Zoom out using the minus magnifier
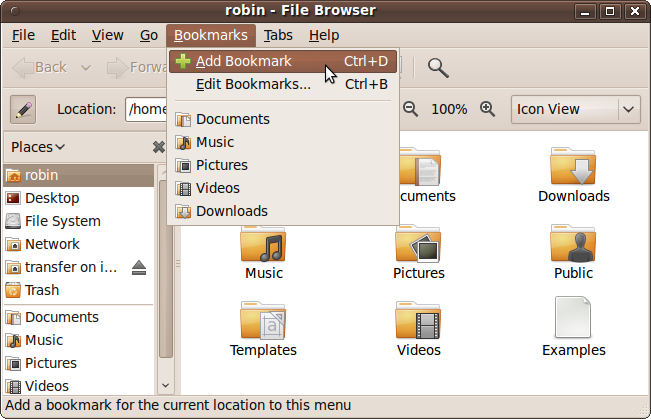Image resolution: width=651 pixels, height=419 pixels. coord(410,109)
